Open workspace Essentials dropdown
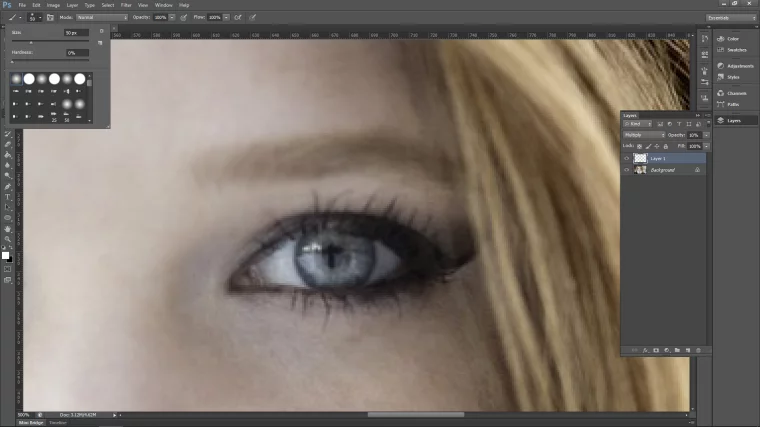Screen dimensions: 760x427 731,18
